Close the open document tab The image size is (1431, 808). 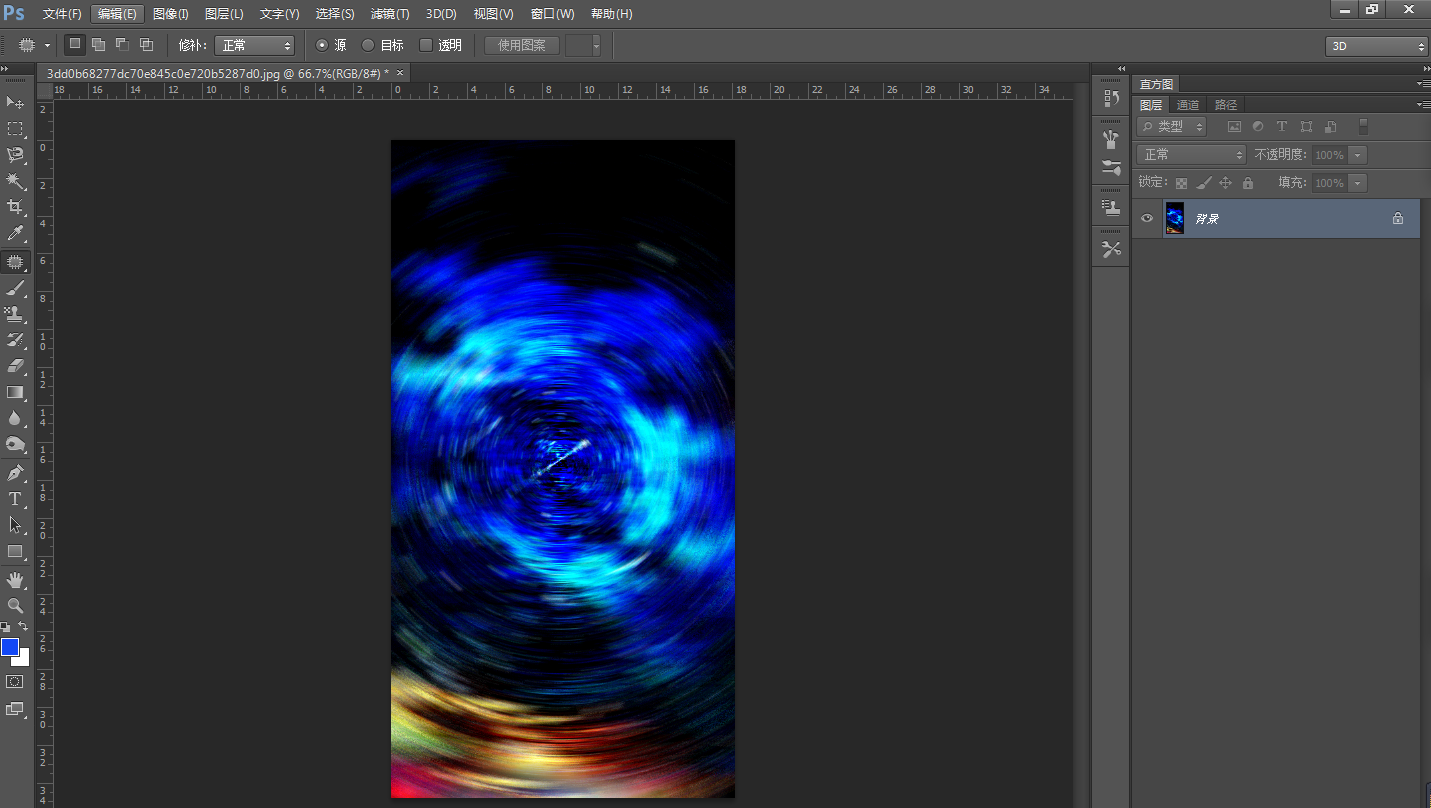pyautogui.click(x=400, y=73)
